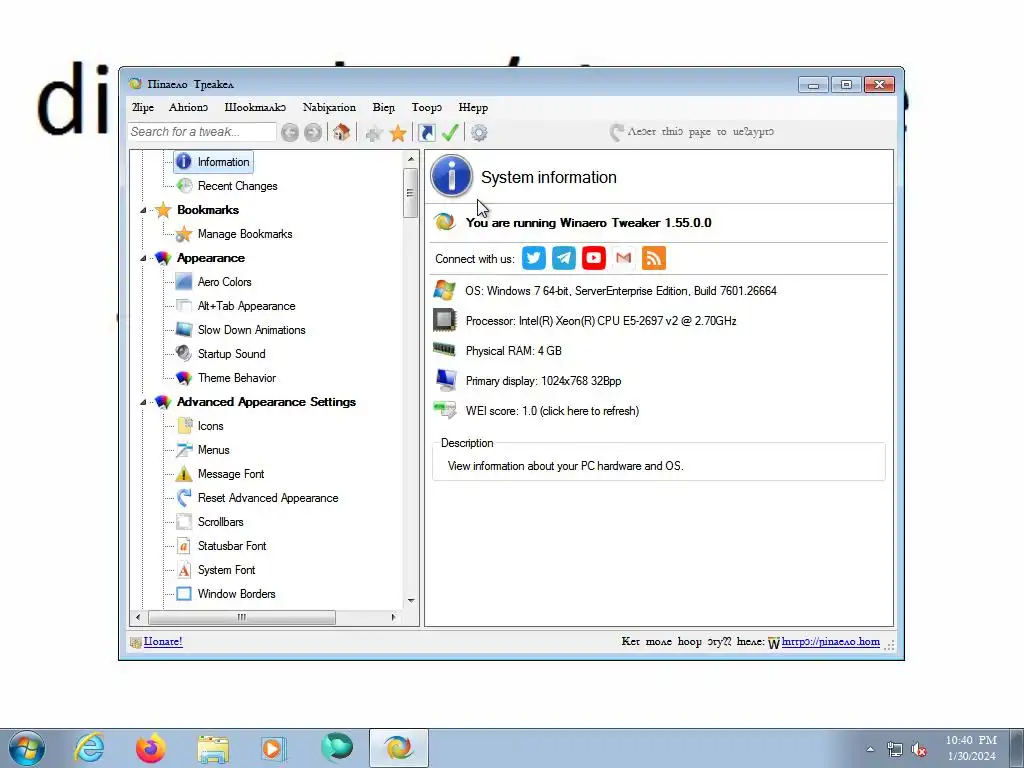The width and height of the screenshot is (1024, 768).
Task: Select the Scrollbars tree item
Action: tap(220, 522)
